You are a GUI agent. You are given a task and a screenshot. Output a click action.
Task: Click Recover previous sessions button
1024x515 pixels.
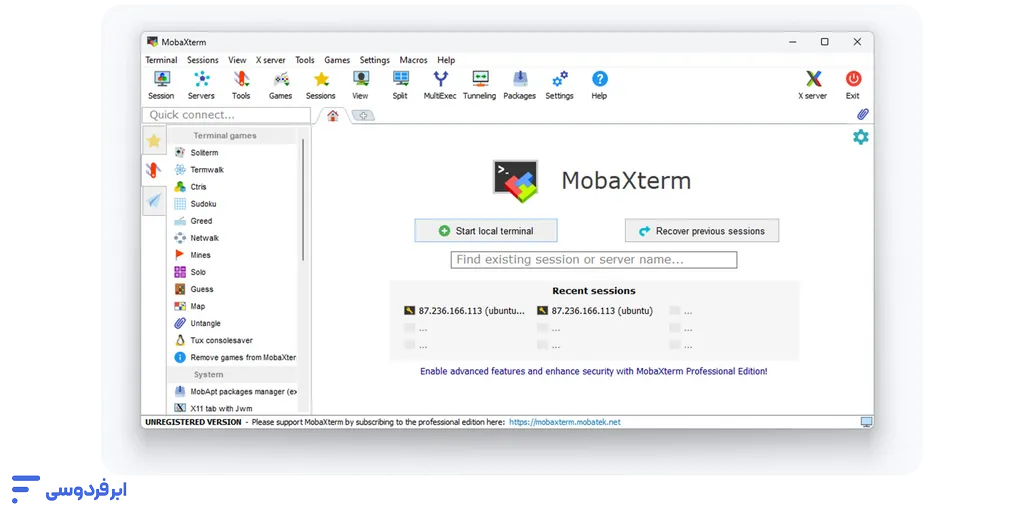point(702,230)
